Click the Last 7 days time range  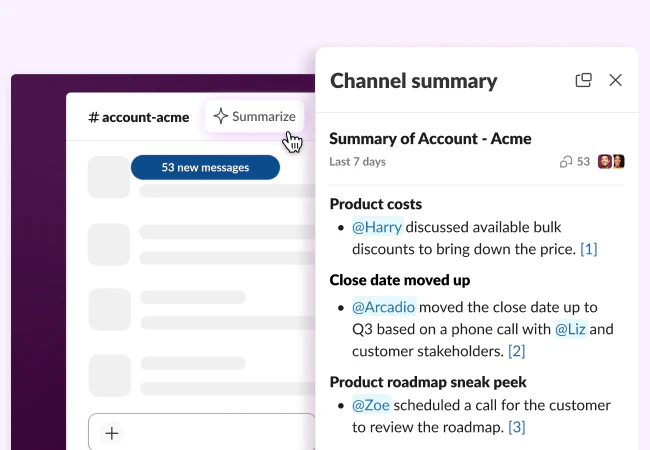[x=357, y=162]
